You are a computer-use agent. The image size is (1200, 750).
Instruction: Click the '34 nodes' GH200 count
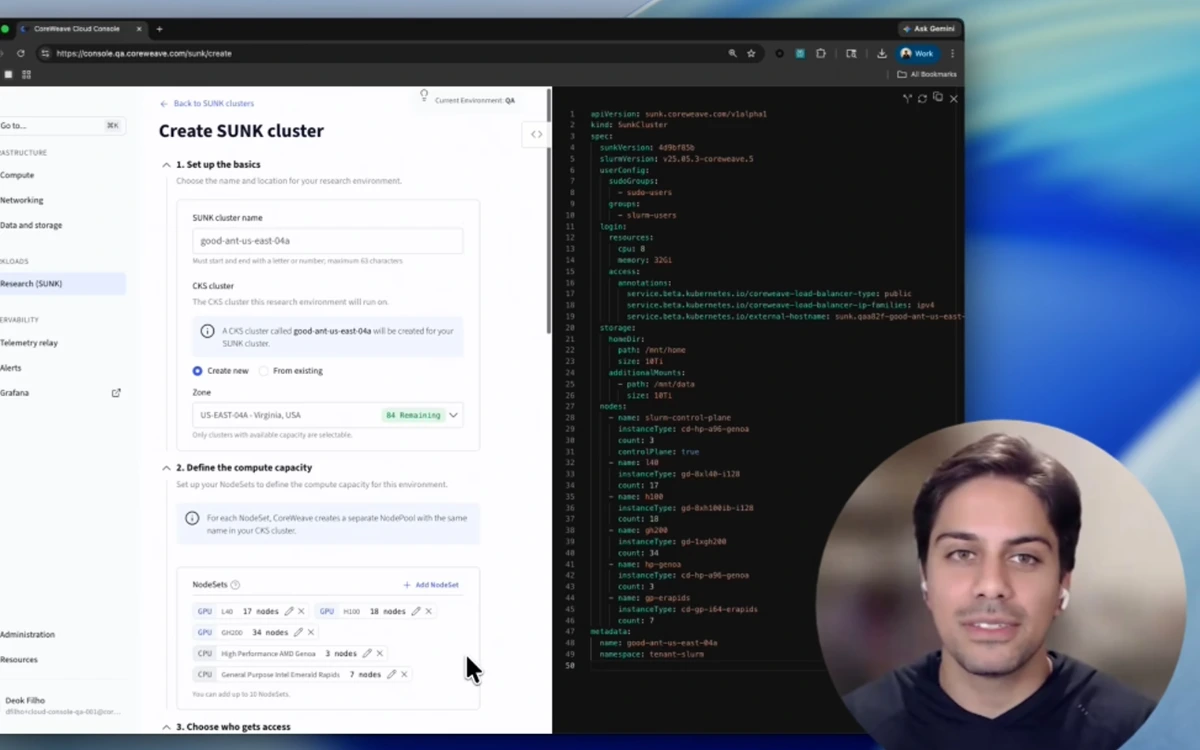pos(270,632)
